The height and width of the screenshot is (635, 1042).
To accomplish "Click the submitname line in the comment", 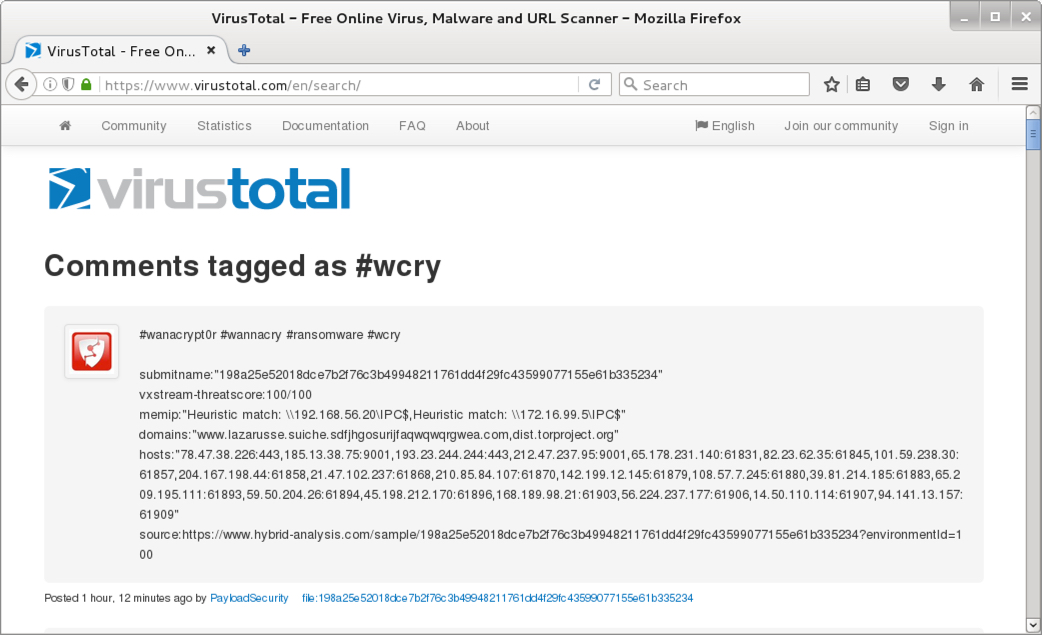I will pos(401,375).
